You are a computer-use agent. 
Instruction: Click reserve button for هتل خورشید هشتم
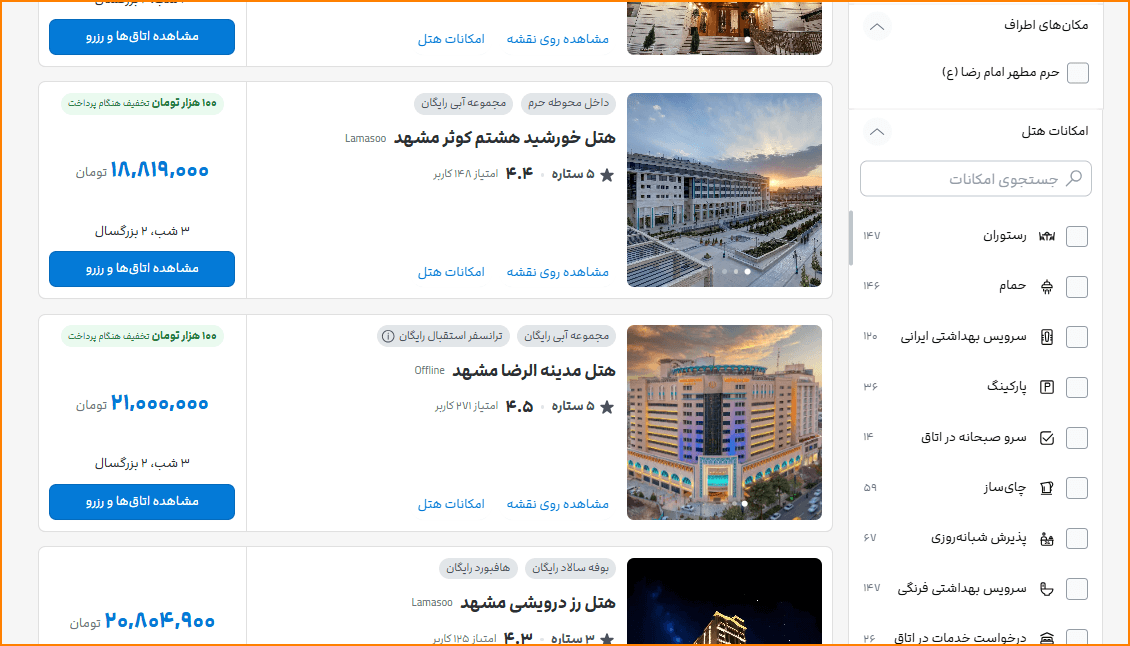[x=142, y=269]
